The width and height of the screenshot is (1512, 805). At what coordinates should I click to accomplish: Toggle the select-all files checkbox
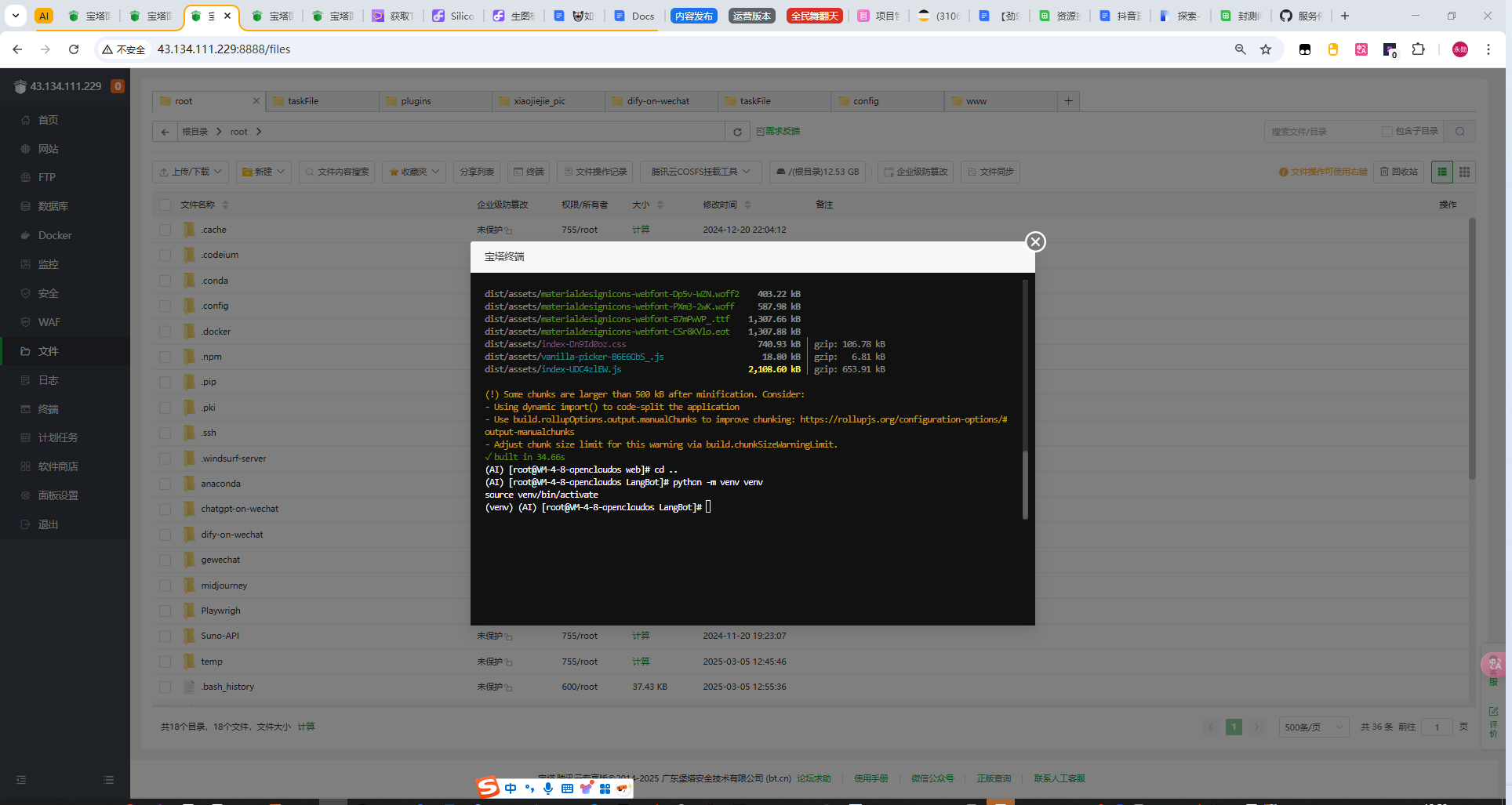165,205
